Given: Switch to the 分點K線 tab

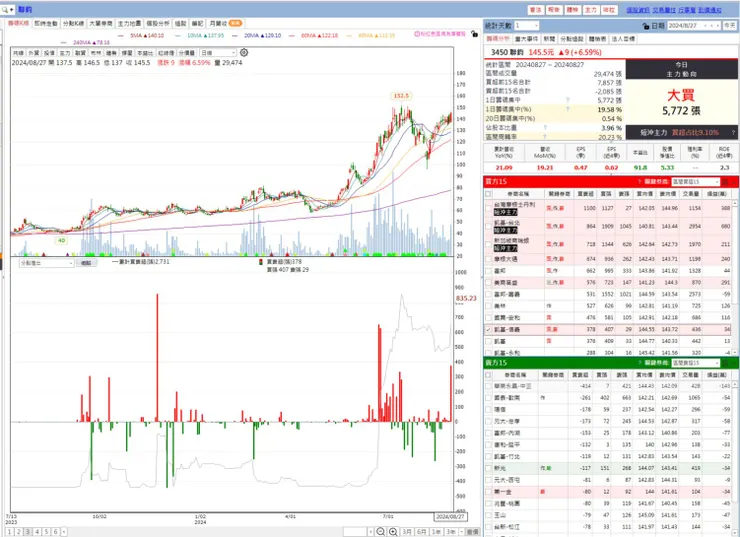Looking at the screenshot, I should [73, 23].
